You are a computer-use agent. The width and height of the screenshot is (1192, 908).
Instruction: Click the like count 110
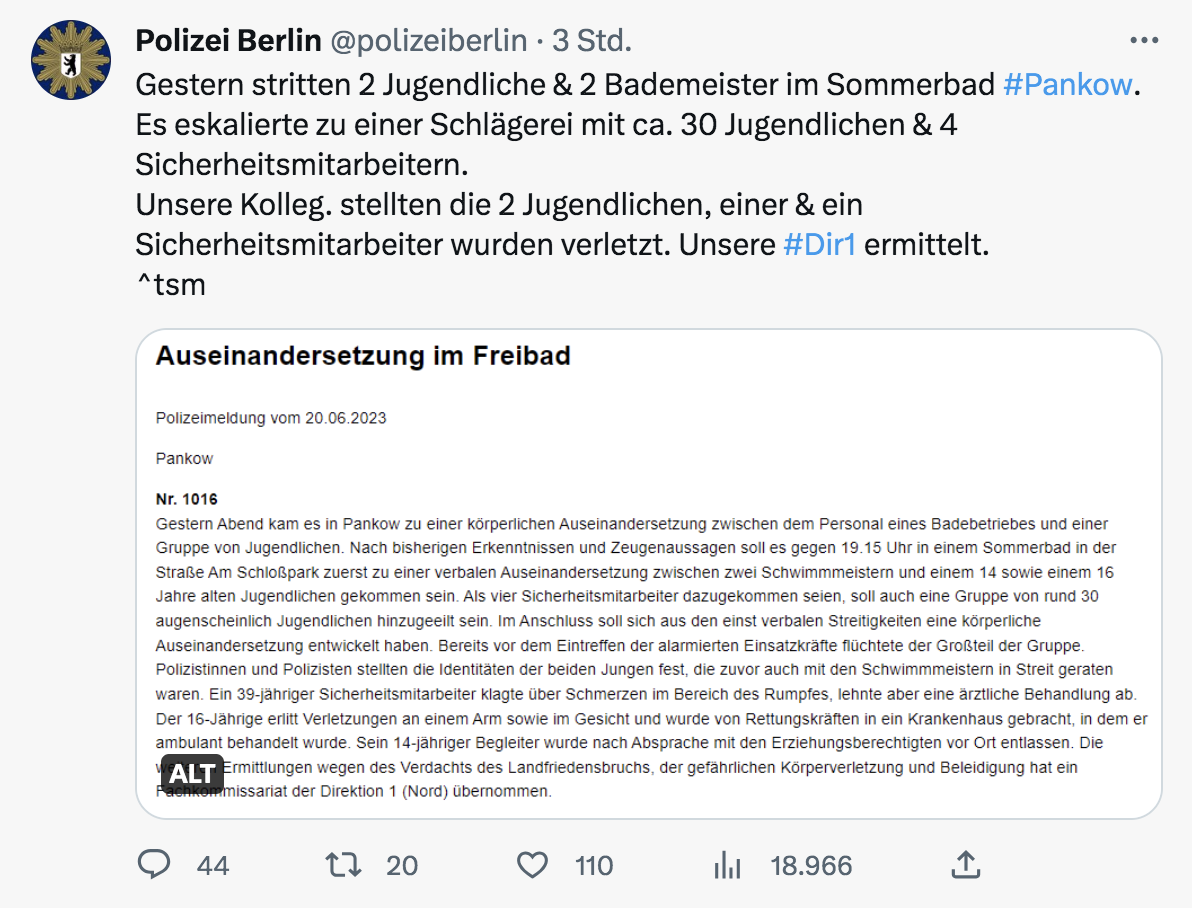pyautogui.click(x=594, y=865)
